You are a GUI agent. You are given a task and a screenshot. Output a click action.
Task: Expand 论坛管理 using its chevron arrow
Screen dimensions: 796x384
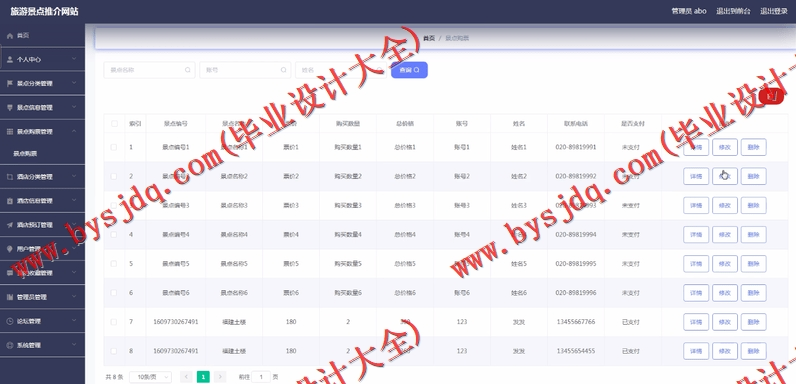coord(74,321)
